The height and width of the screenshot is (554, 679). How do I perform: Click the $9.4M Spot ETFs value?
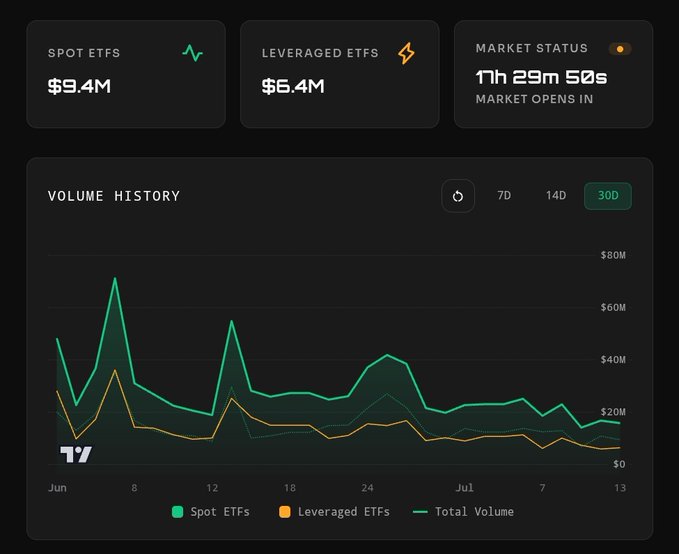(79, 86)
